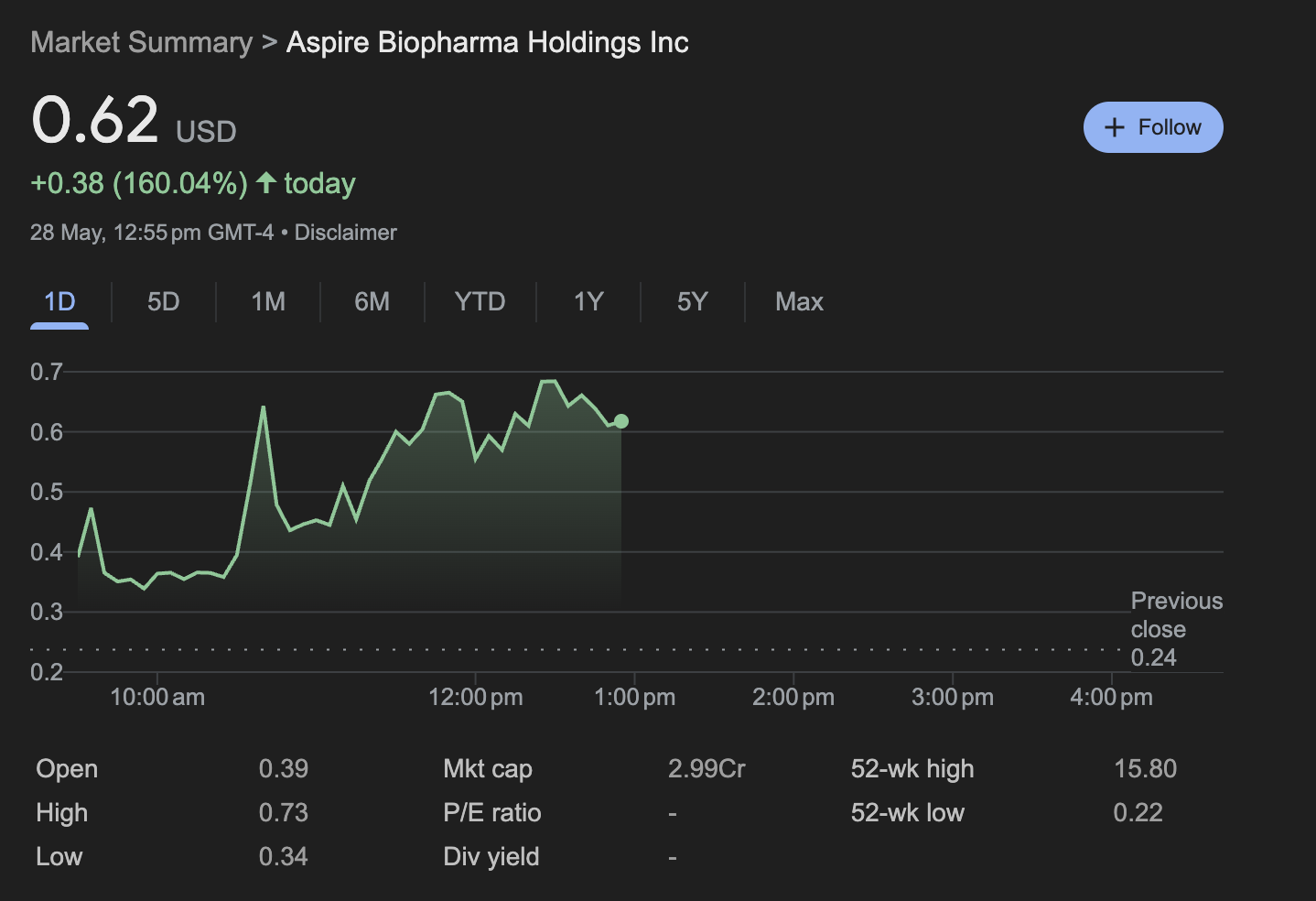
Task: Click the Open value 0.39
Action: [x=284, y=768]
